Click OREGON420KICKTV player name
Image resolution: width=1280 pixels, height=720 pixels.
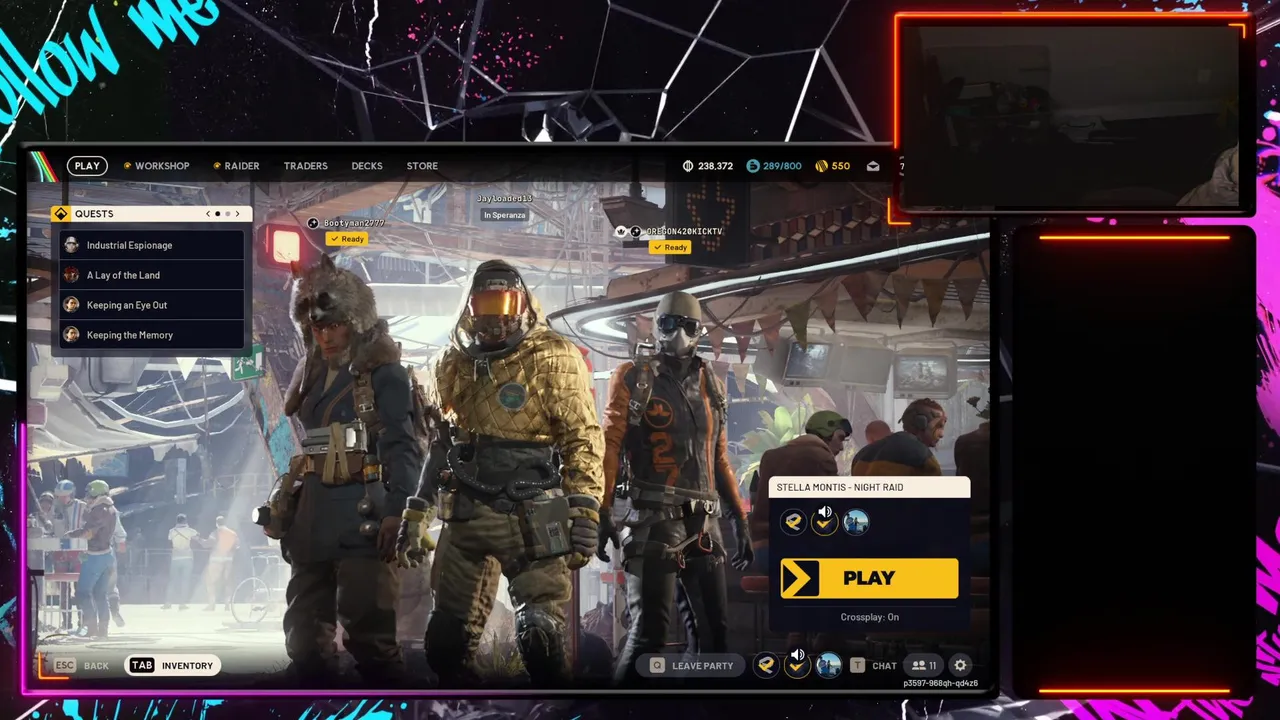tap(684, 232)
